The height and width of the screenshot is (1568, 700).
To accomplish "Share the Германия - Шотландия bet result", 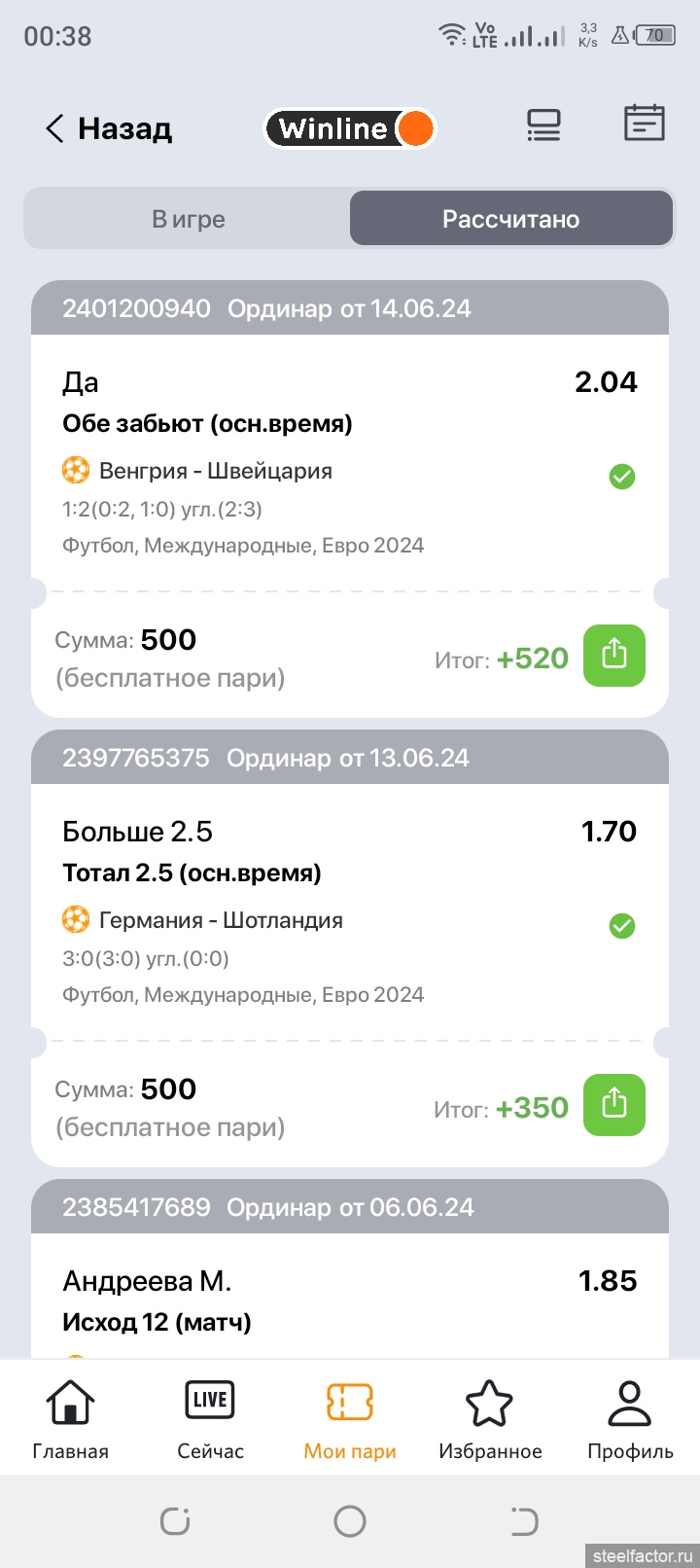I will click(x=613, y=1105).
